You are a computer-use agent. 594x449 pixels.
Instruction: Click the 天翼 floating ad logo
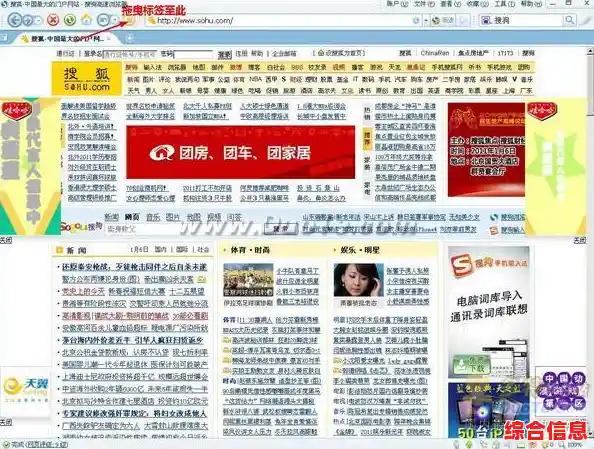(26, 391)
